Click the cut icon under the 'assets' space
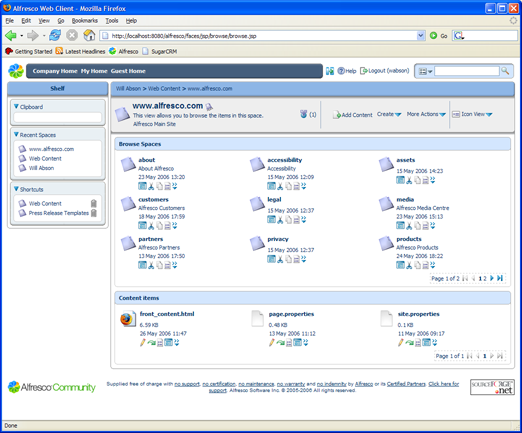The image size is (522, 433). point(409,180)
